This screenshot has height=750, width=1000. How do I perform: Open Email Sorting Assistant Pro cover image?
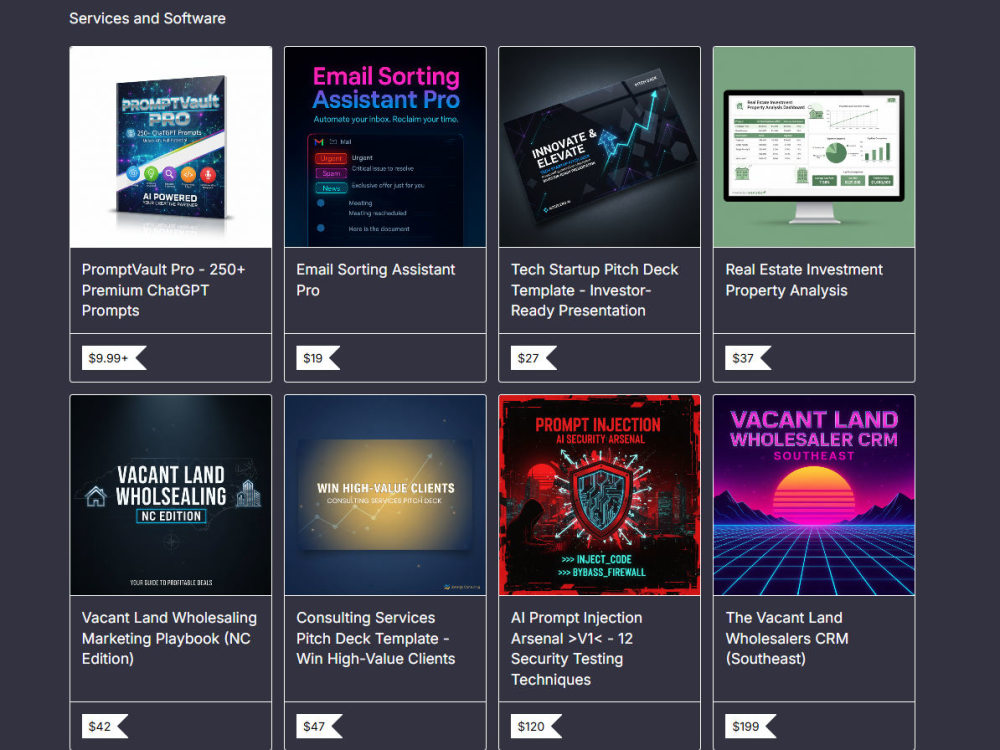coord(385,147)
